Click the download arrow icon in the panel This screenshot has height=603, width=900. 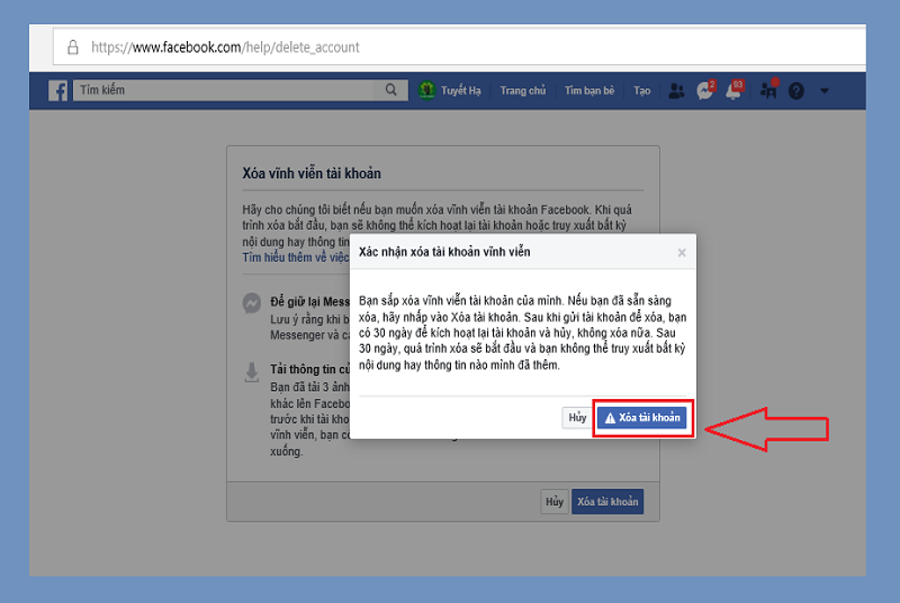[x=253, y=372]
